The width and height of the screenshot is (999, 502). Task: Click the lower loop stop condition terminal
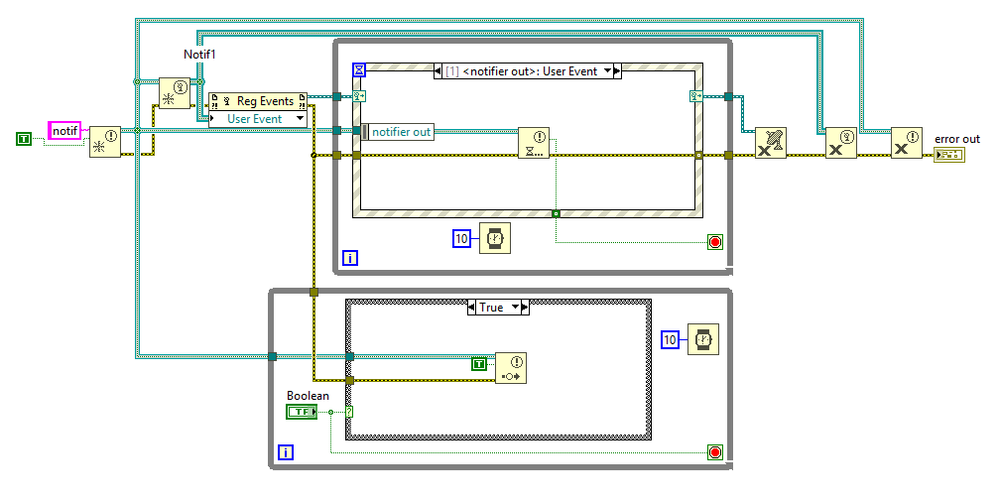click(715, 452)
